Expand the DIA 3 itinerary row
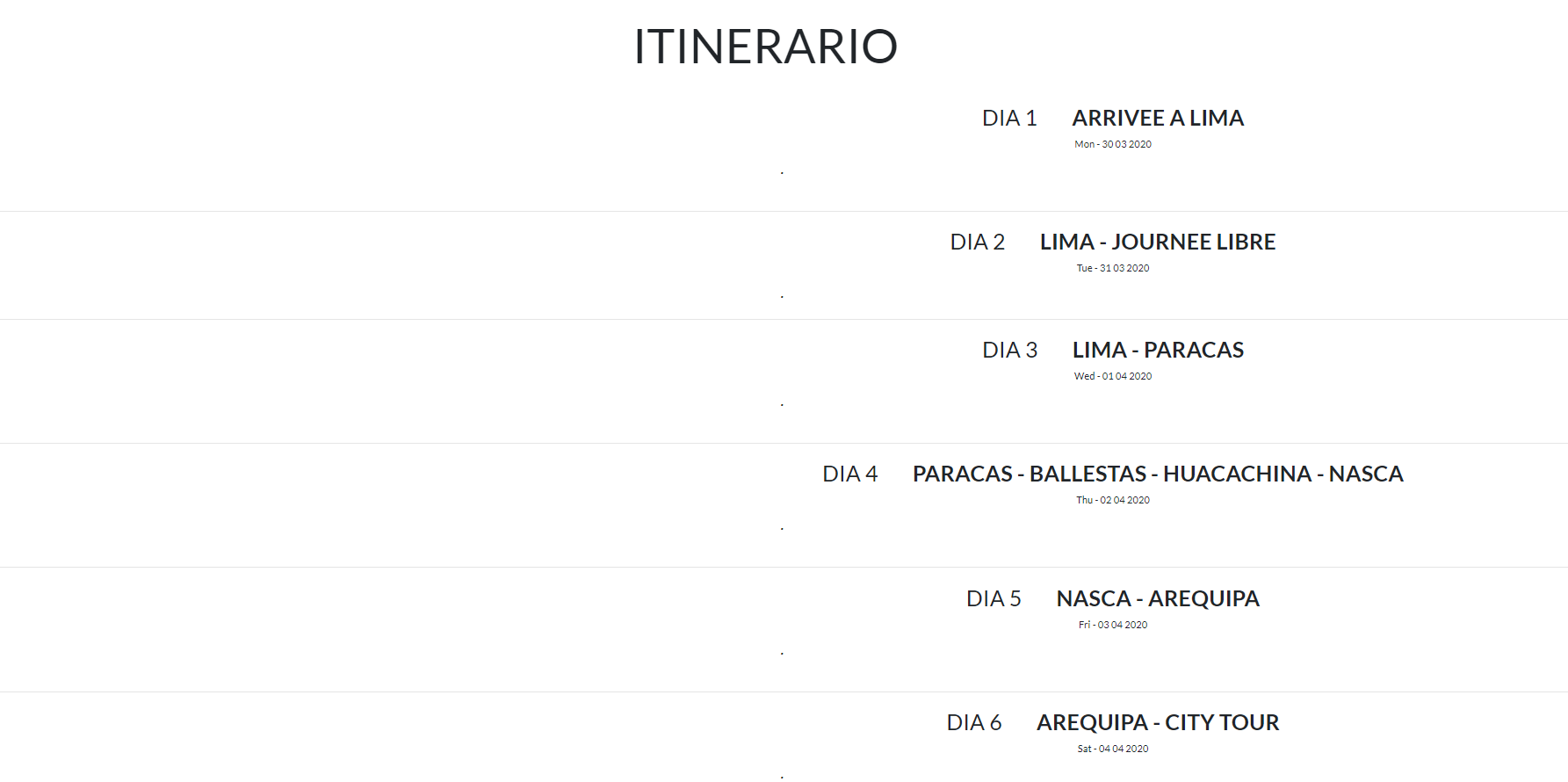The width and height of the screenshot is (1568, 782). 1009,351
